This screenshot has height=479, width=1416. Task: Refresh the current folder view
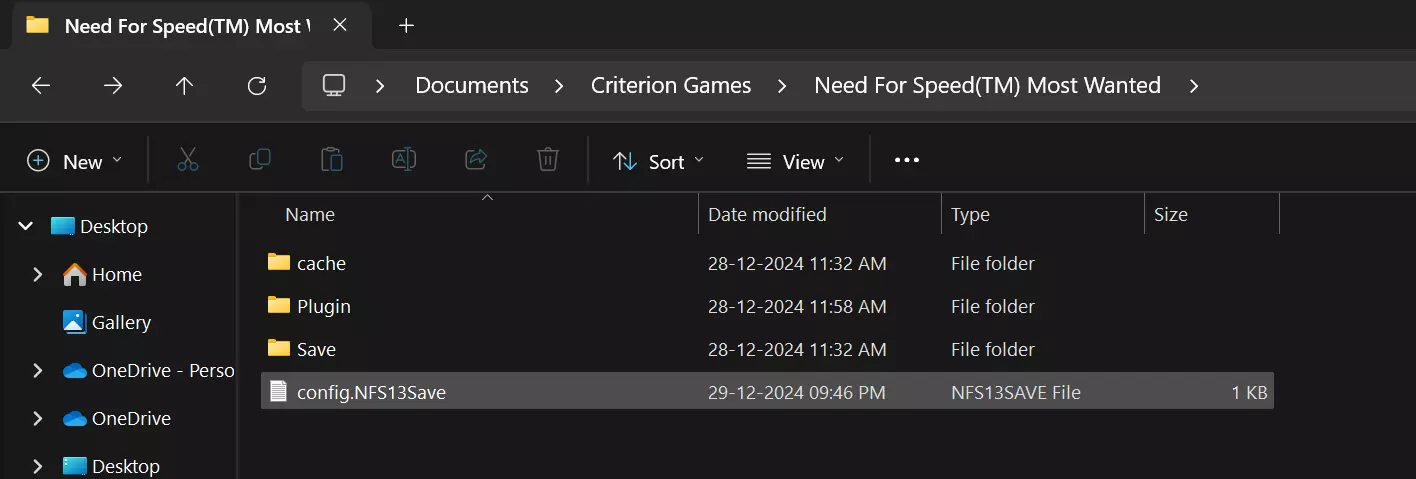pyautogui.click(x=257, y=86)
